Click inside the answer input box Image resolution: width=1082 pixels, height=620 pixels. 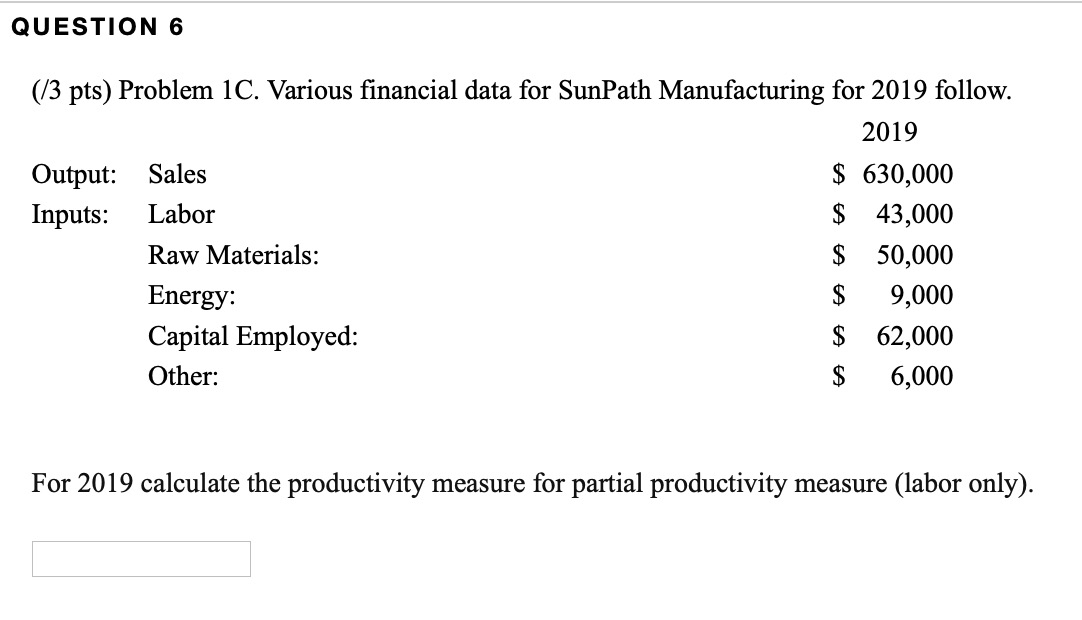[x=140, y=558]
